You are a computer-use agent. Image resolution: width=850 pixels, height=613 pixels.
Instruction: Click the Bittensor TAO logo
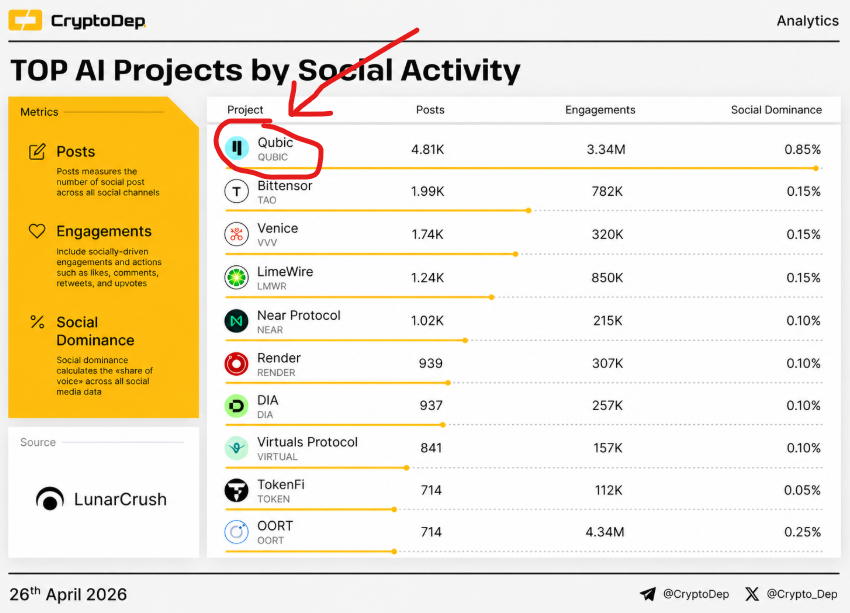click(x=236, y=191)
